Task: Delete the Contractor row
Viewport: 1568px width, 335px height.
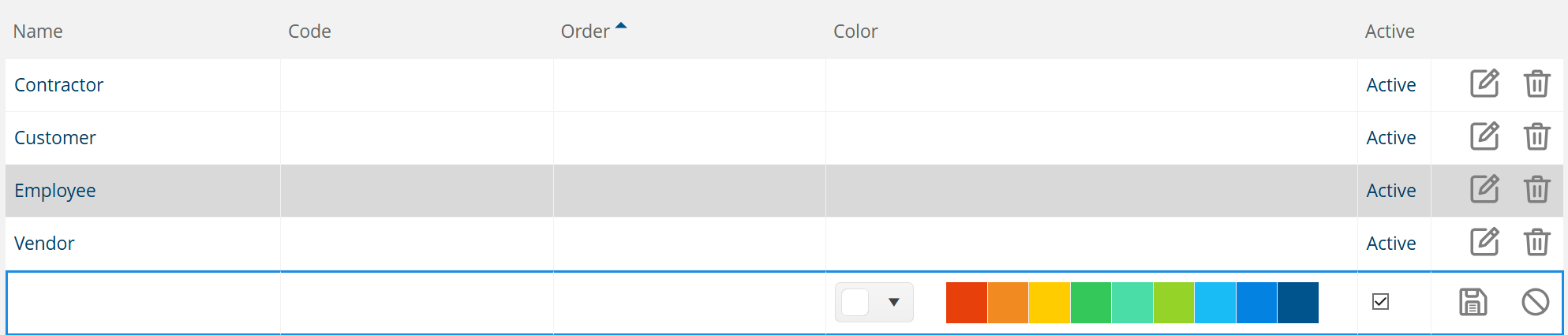Action: 1536,84
